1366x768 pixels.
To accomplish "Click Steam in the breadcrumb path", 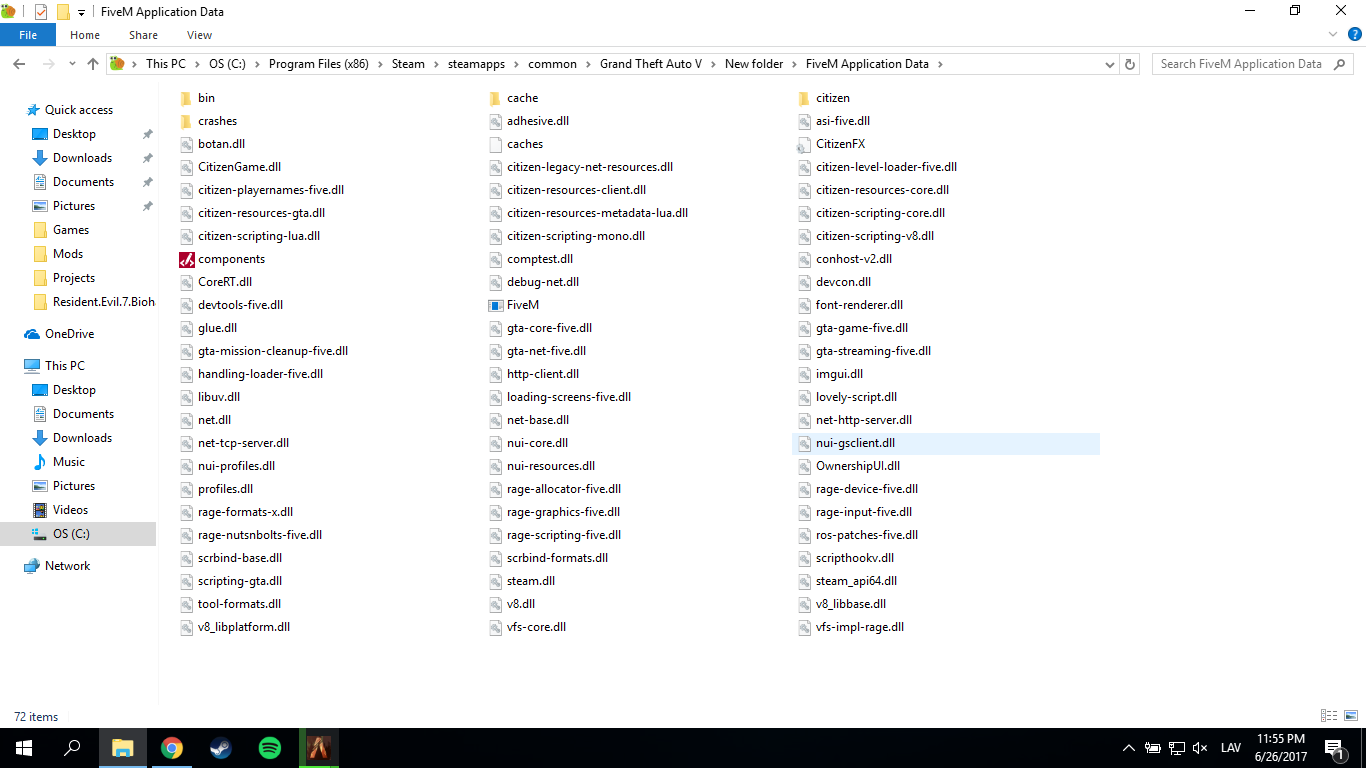I will [408, 64].
